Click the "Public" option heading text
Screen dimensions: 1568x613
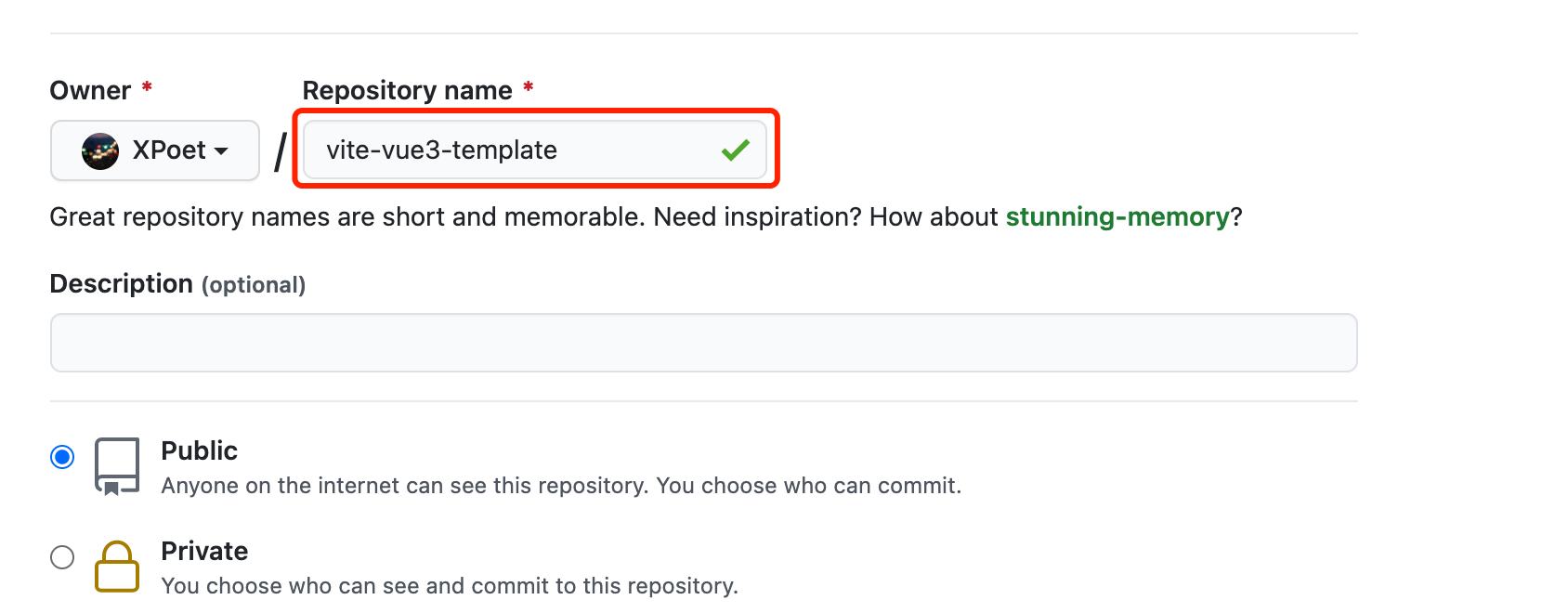[x=200, y=451]
